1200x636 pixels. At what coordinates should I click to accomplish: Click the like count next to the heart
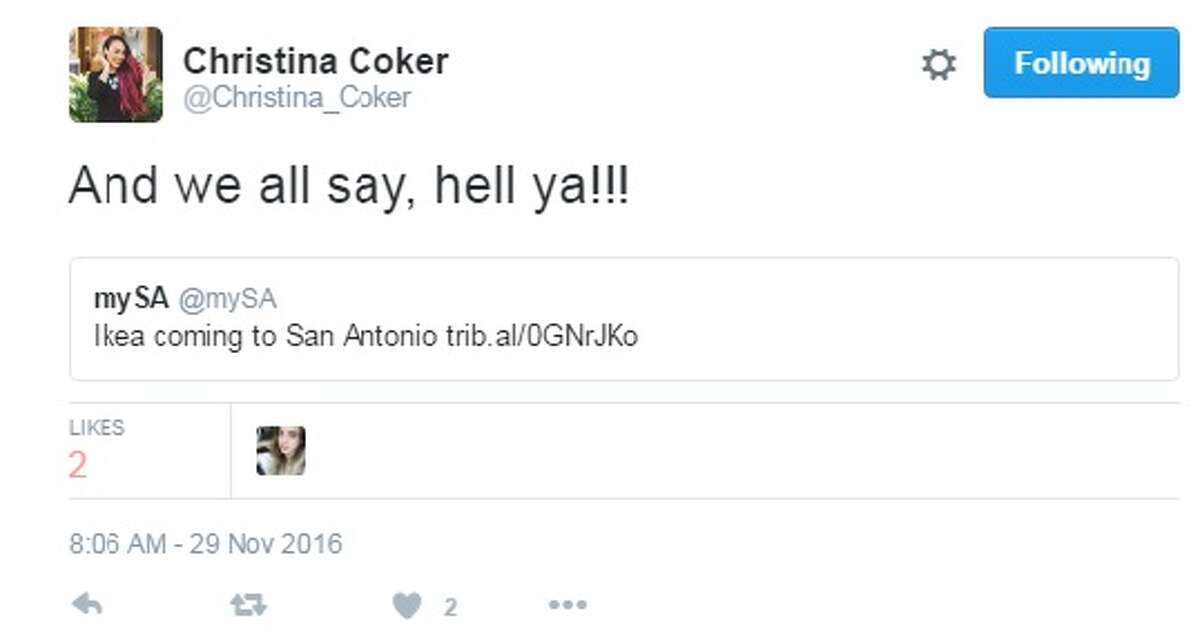[450, 606]
